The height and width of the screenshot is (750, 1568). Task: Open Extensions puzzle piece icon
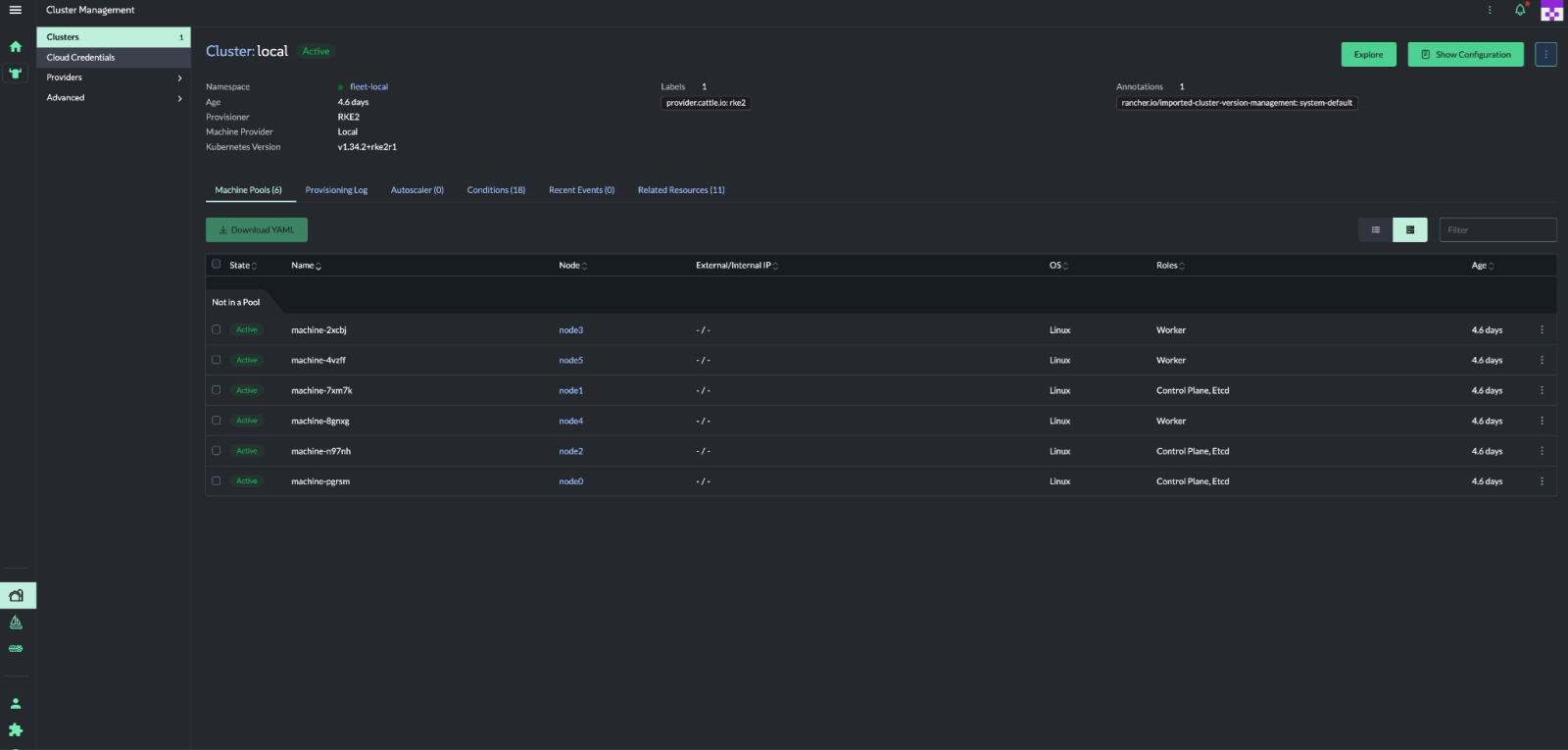tap(16, 729)
